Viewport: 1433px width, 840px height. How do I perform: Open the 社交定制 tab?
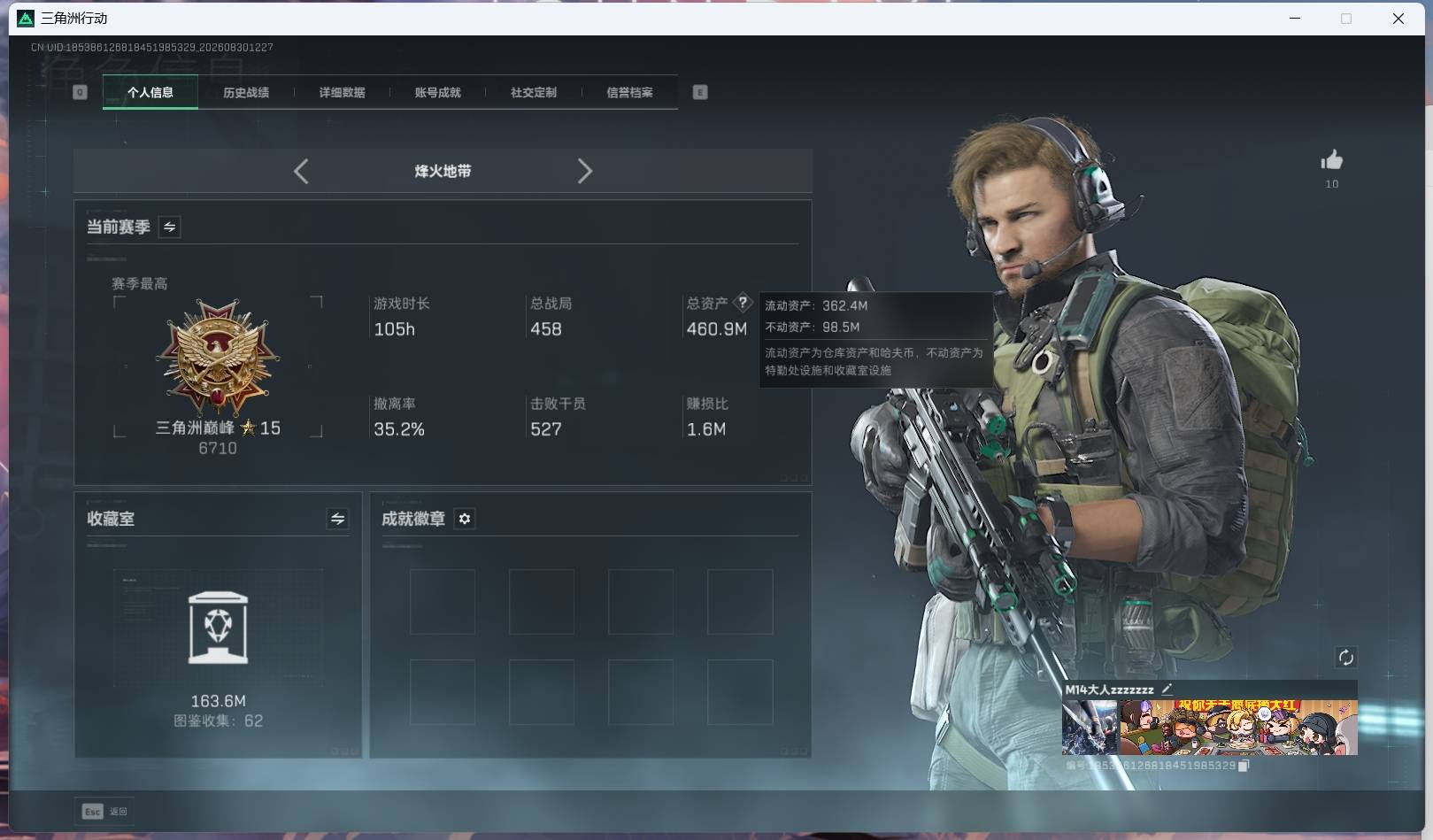(533, 92)
